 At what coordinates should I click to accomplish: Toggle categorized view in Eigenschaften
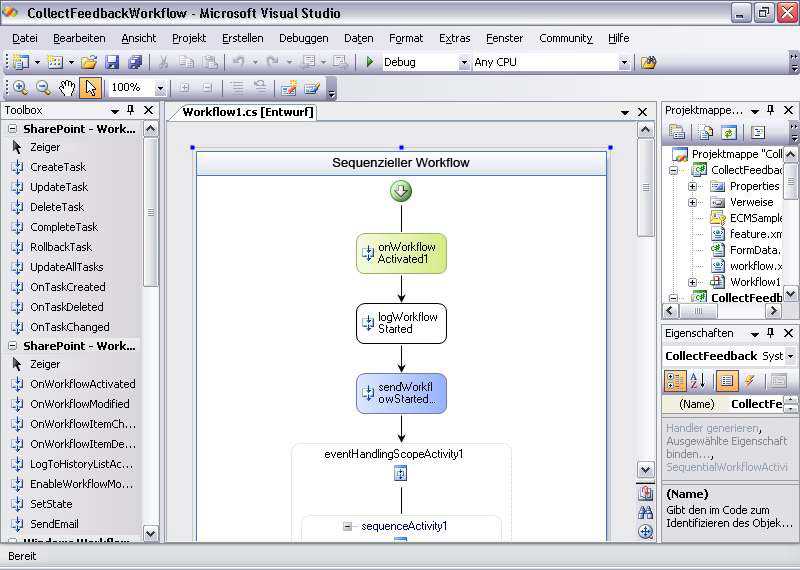tap(674, 381)
